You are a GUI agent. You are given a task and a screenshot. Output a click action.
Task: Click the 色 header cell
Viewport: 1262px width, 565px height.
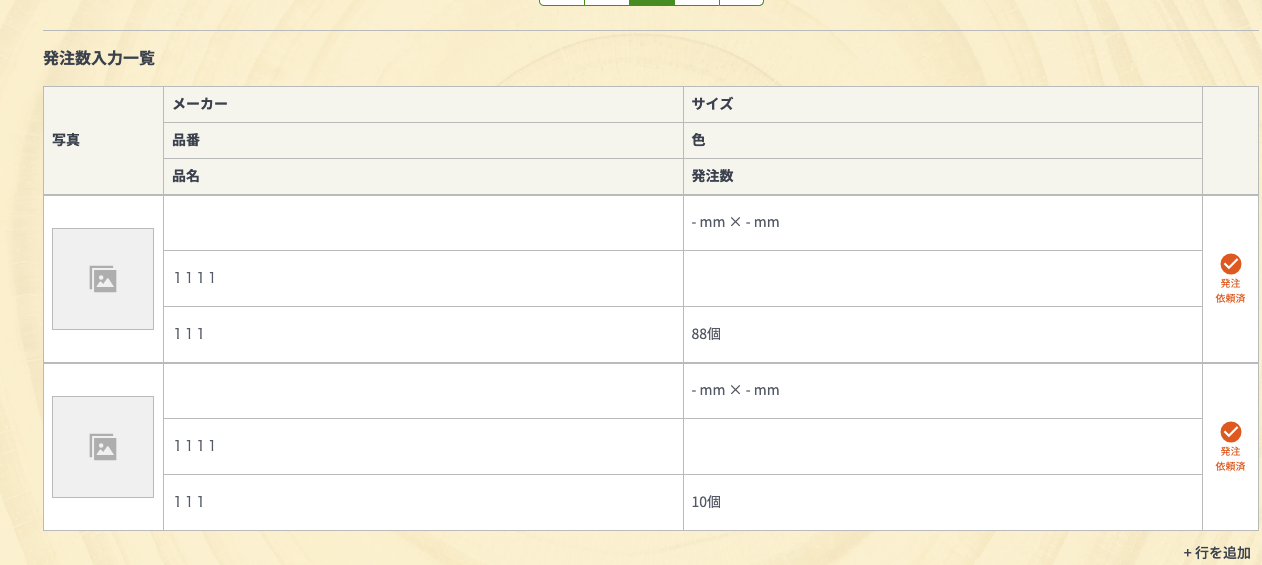pyautogui.click(x=943, y=140)
